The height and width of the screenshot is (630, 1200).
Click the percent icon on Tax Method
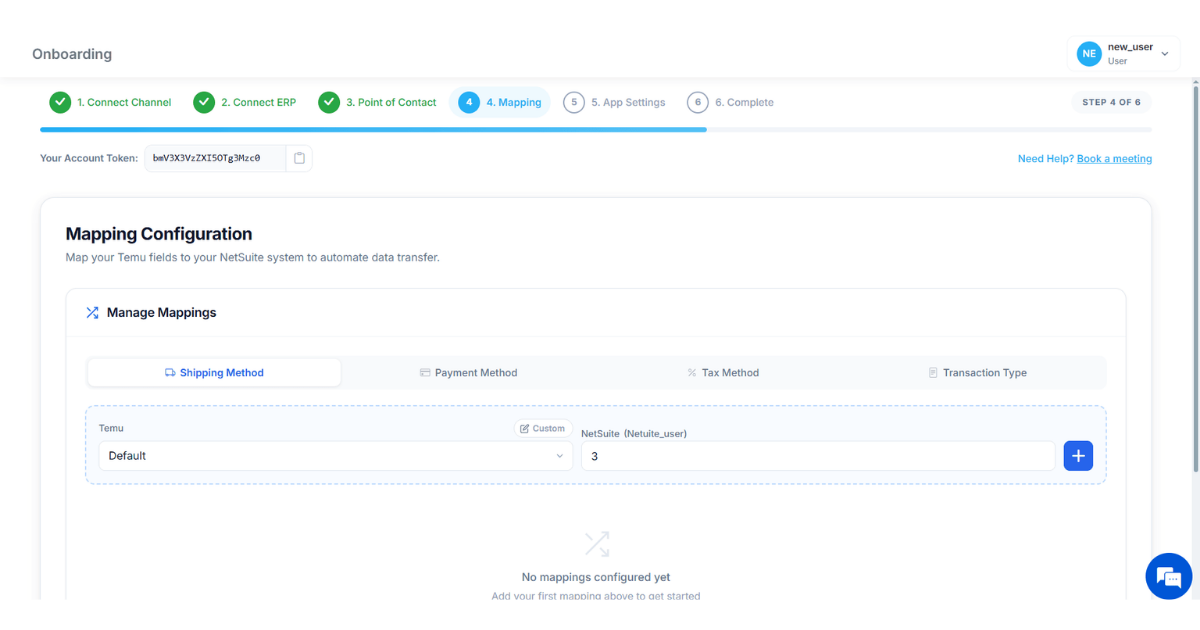(x=692, y=373)
